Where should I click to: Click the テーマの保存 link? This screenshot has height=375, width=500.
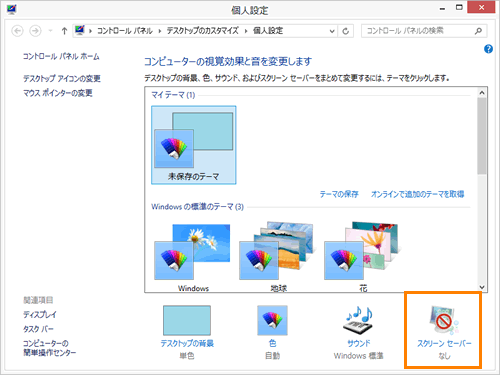[x=339, y=194]
